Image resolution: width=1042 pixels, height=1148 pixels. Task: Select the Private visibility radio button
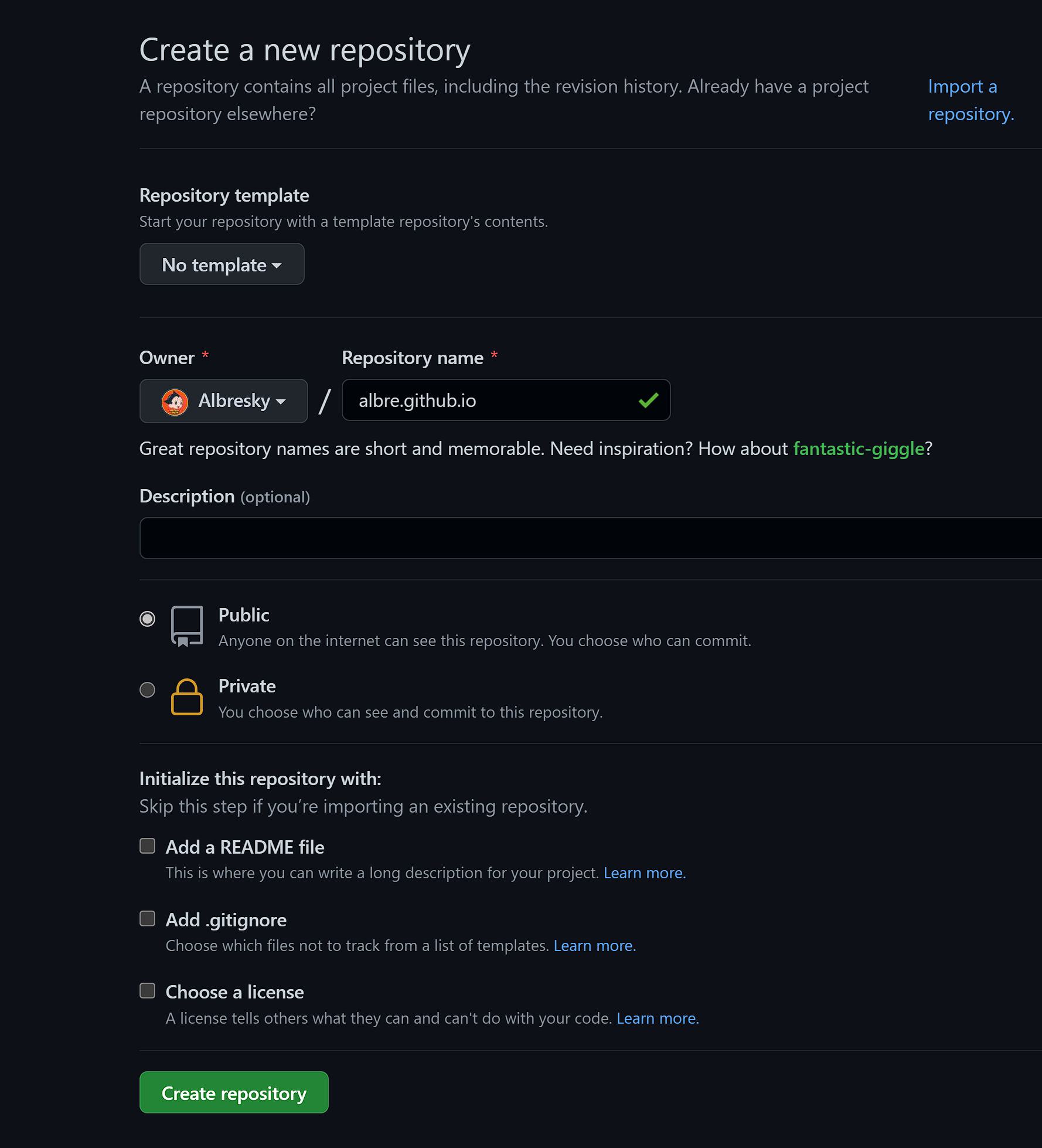coord(148,690)
